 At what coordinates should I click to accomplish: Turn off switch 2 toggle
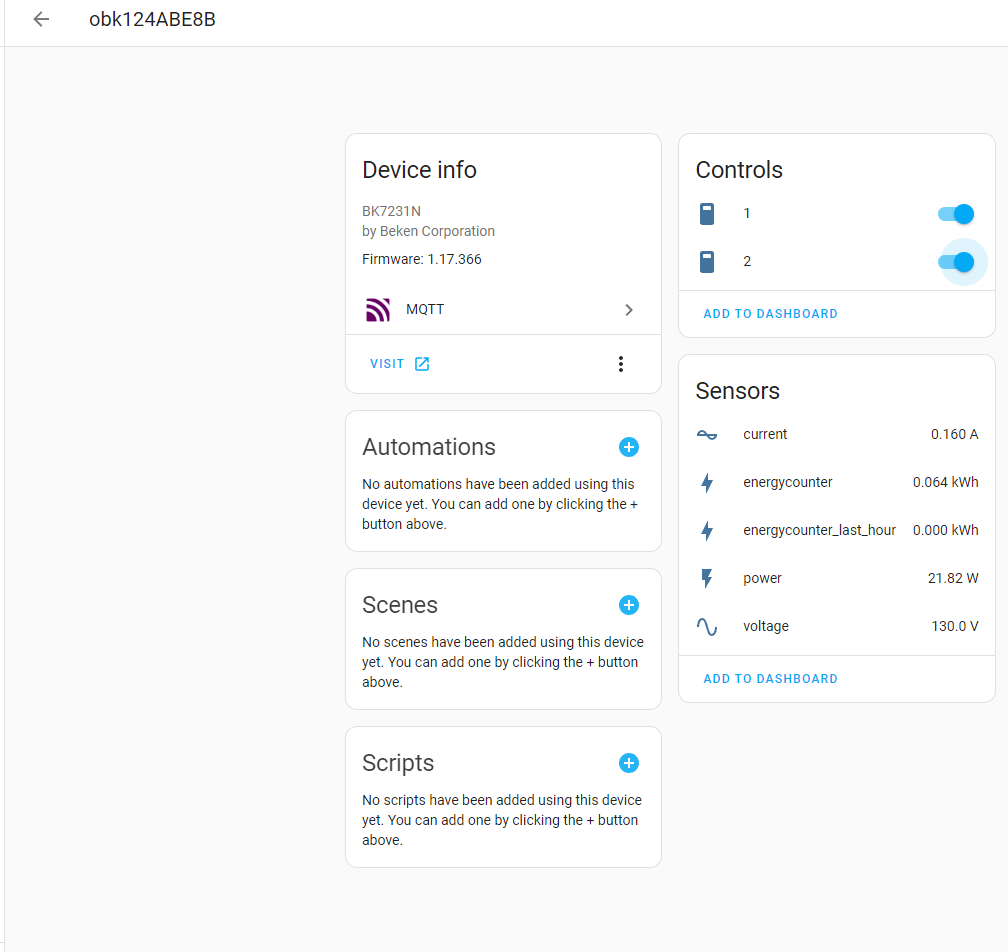pyautogui.click(x=956, y=262)
